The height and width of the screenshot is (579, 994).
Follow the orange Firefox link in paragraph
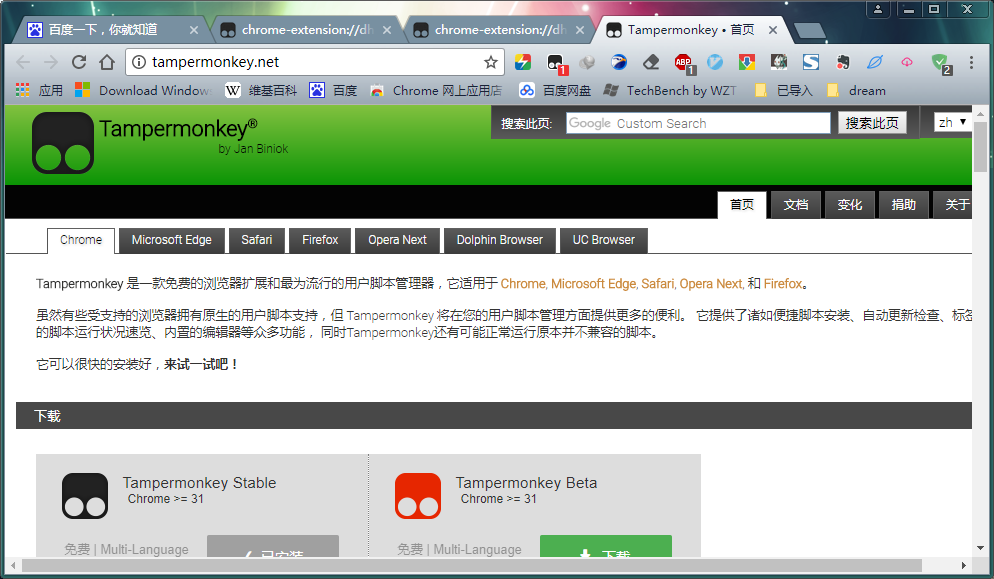click(x=783, y=283)
